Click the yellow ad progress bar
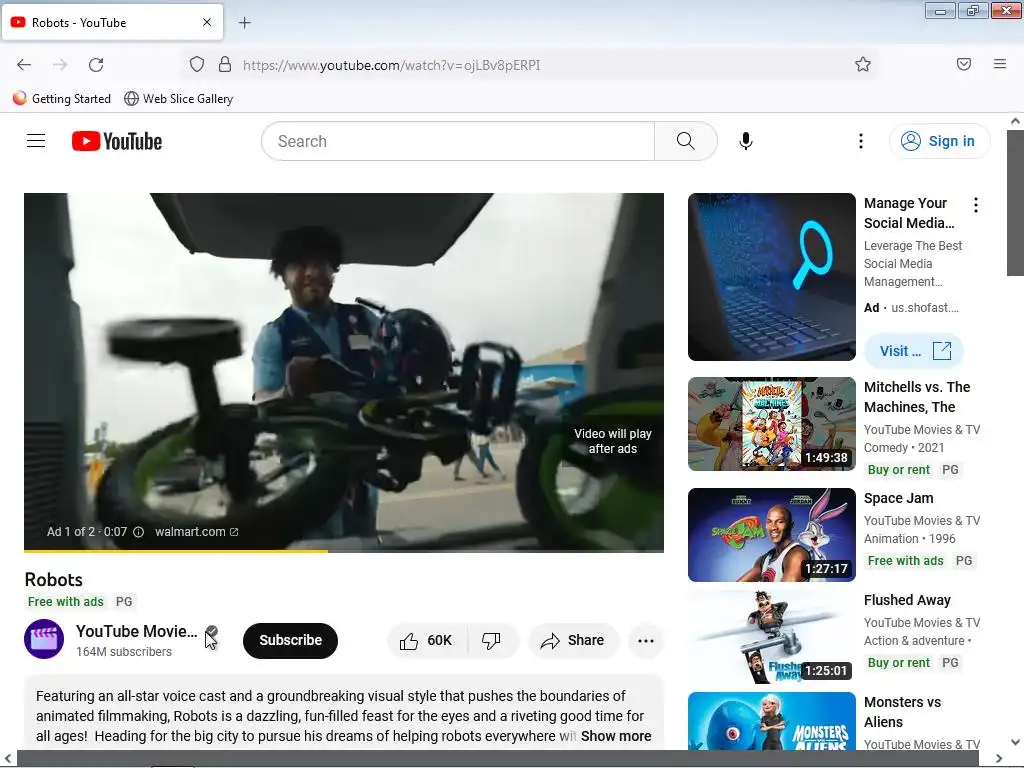Screen dimensions: 1024x768 tap(176, 551)
